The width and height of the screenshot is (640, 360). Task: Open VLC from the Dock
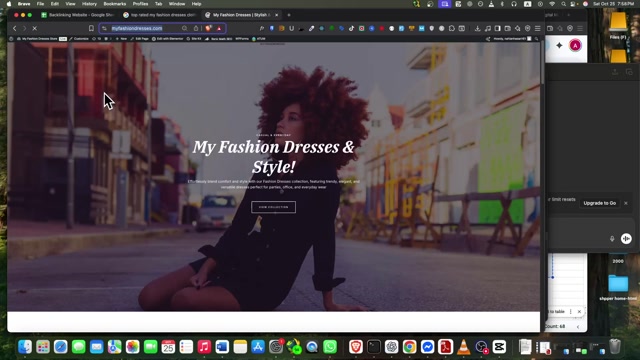[463, 347]
